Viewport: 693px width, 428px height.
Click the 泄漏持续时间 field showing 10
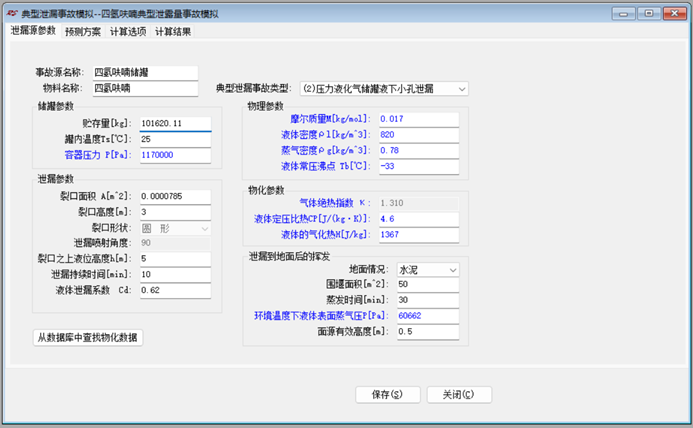coord(175,275)
